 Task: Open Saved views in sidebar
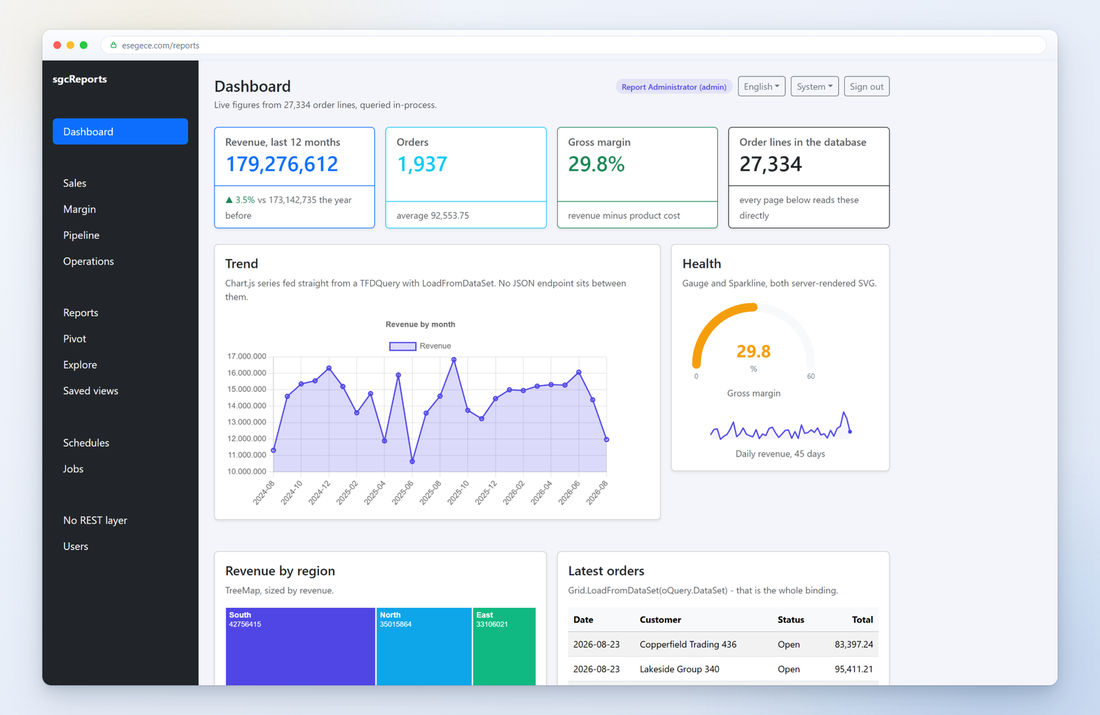[90, 391]
